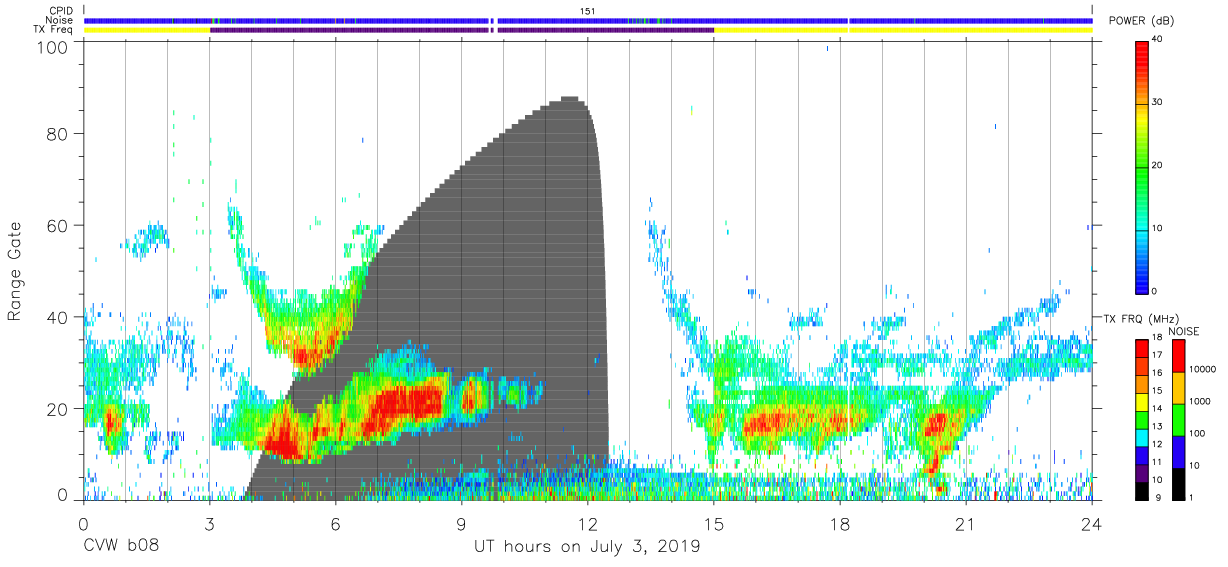The height and width of the screenshot is (567, 1228).
Task: Click the CPID value 151
Action: (x=588, y=10)
